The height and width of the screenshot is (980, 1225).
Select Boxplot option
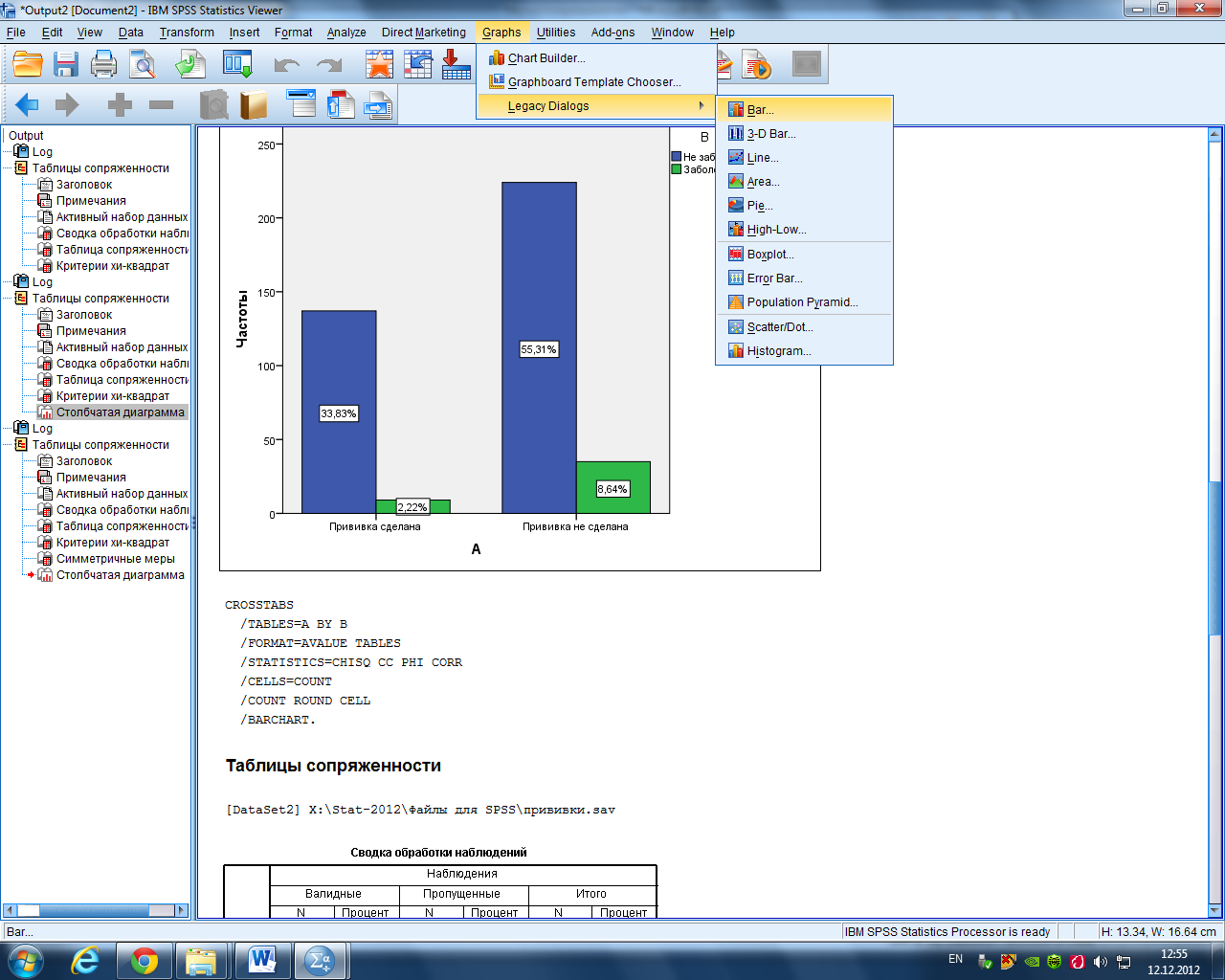pyautogui.click(x=804, y=255)
